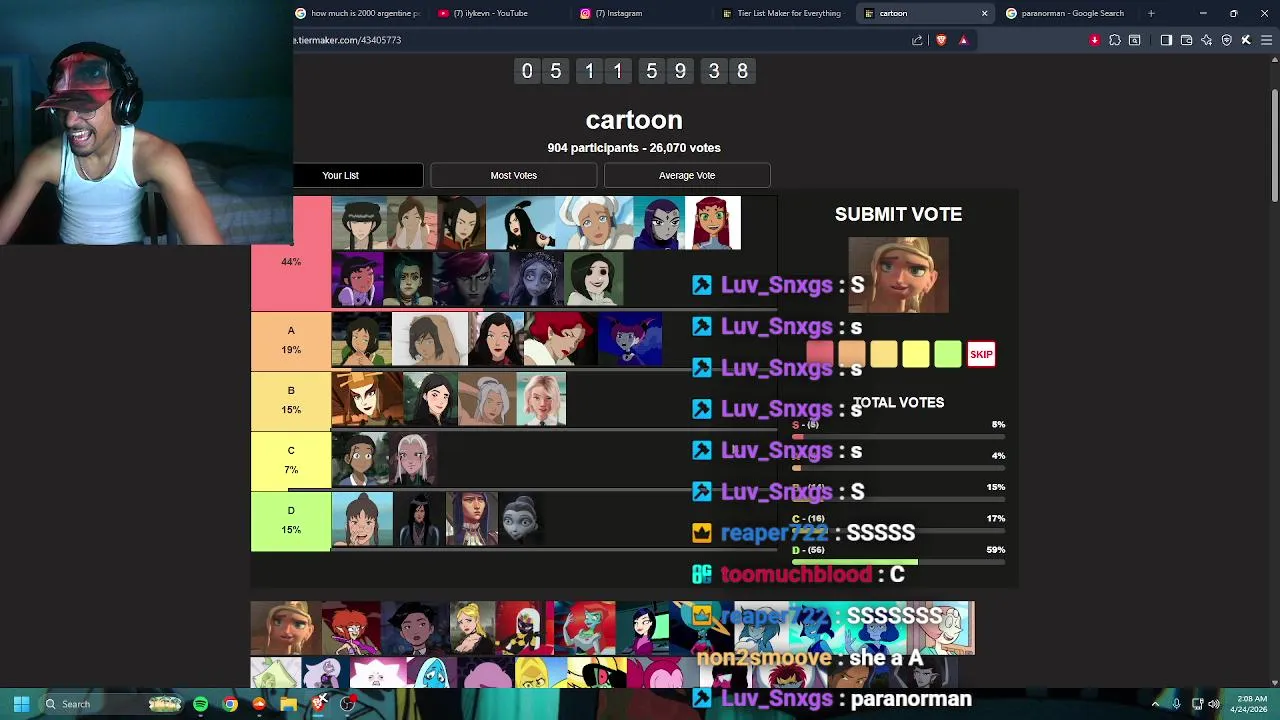Click the S total votes 8% bar
1280x720 pixels.
click(x=898, y=437)
